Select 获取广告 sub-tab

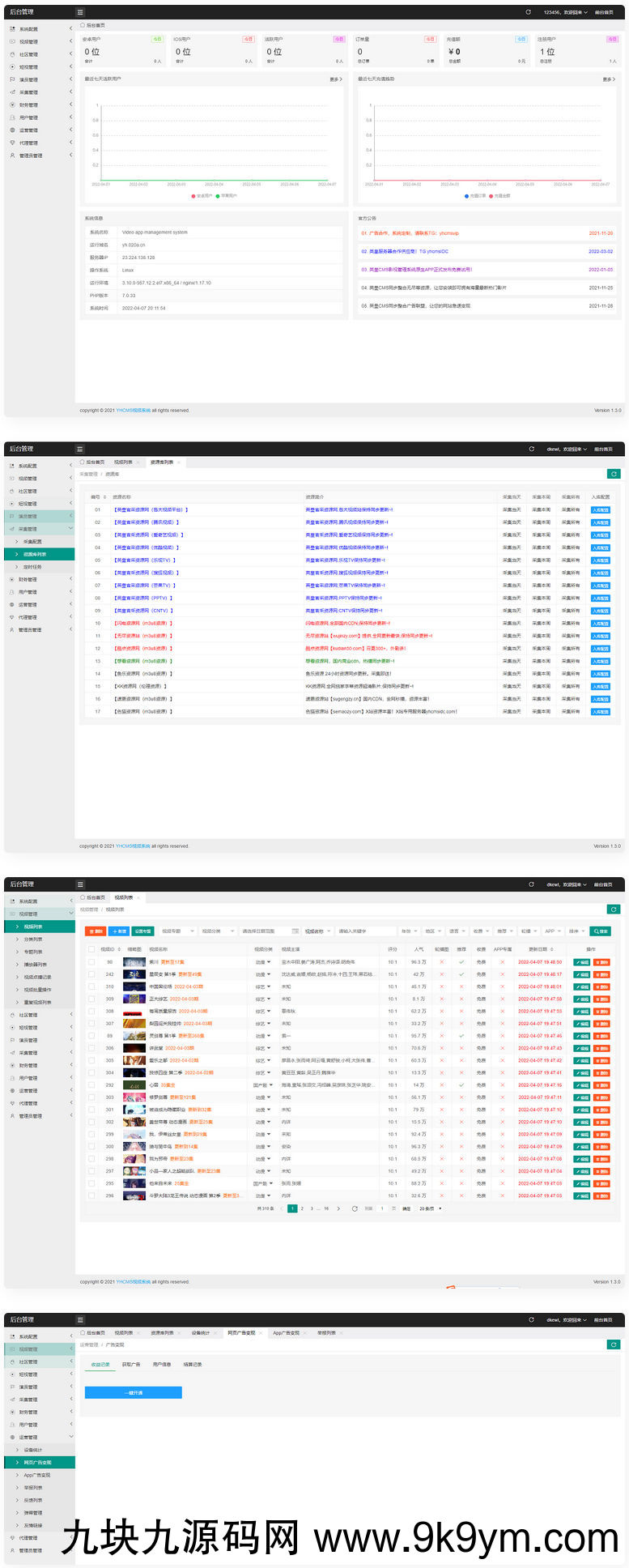coord(131,1365)
